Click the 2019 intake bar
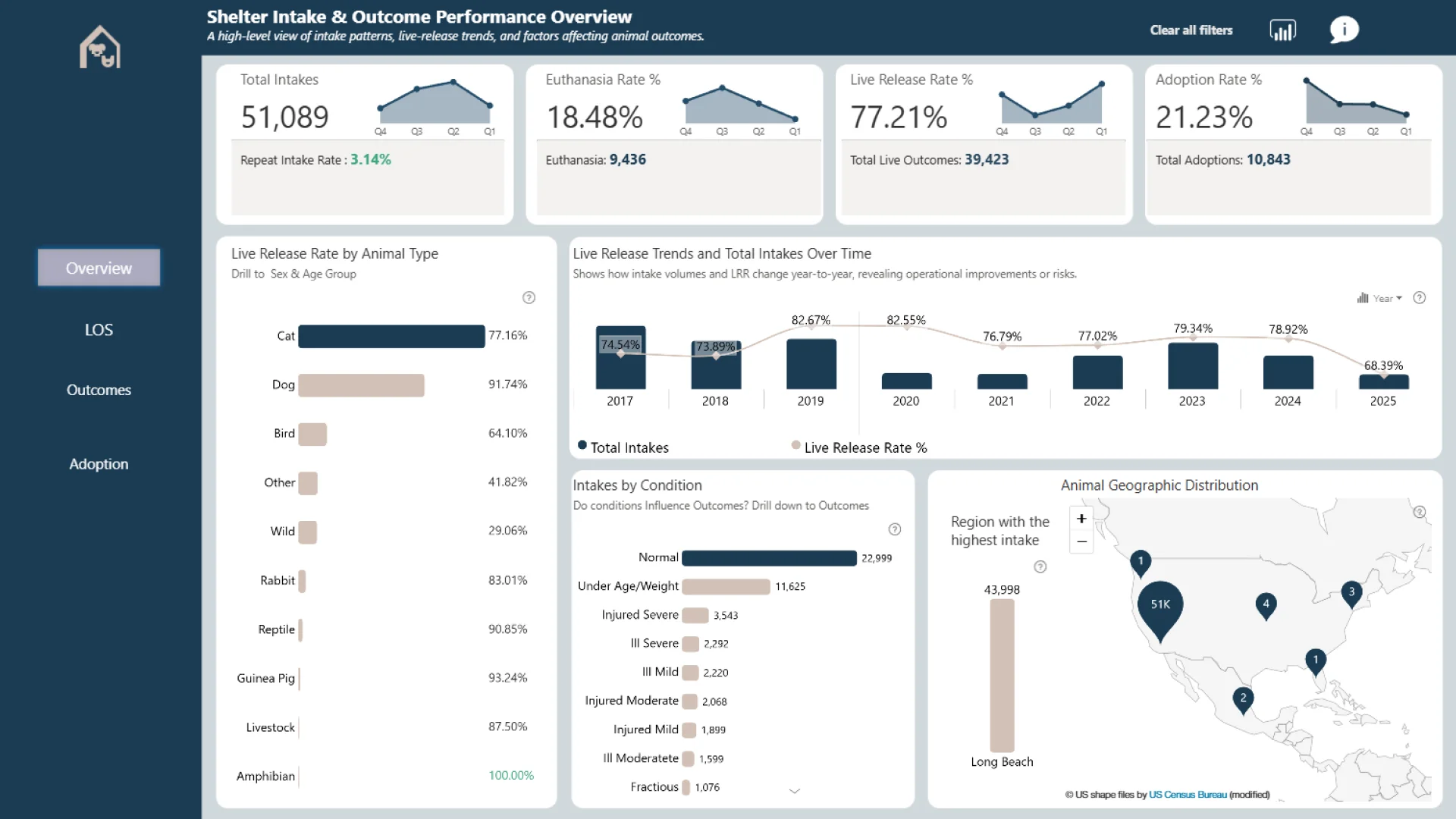1456x819 pixels. coord(811,364)
